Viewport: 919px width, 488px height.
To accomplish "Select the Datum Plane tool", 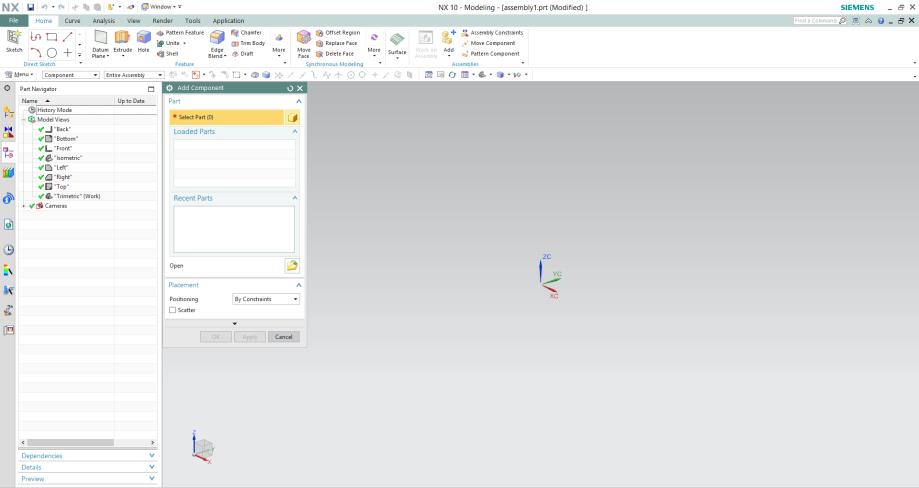I will pyautogui.click(x=100, y=43).
